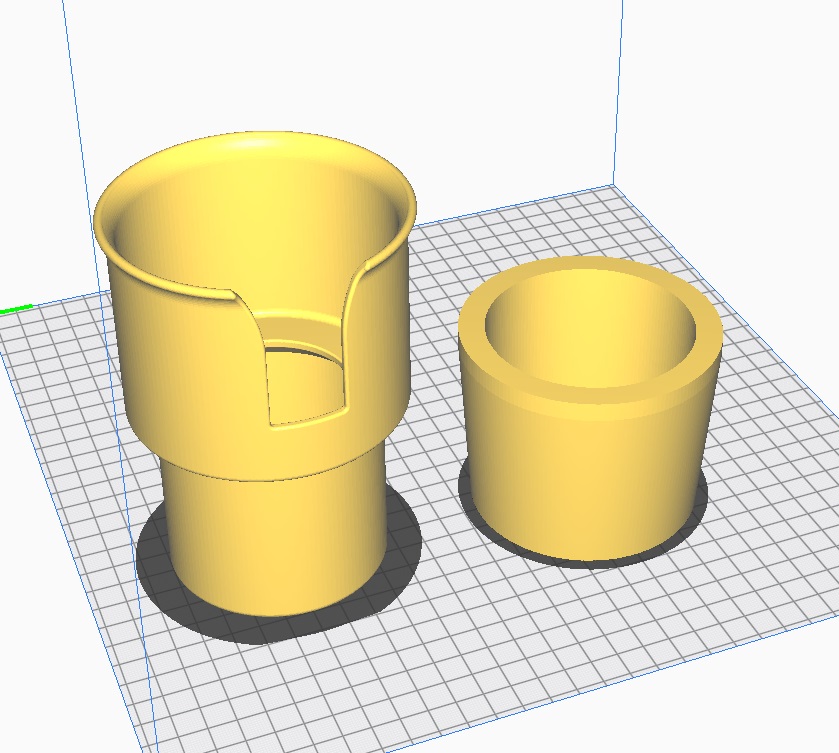839x753 pixels.
Task: Click the right vertical blue build-volume edge
Action: pyautogui.click(x=612, y=90)
